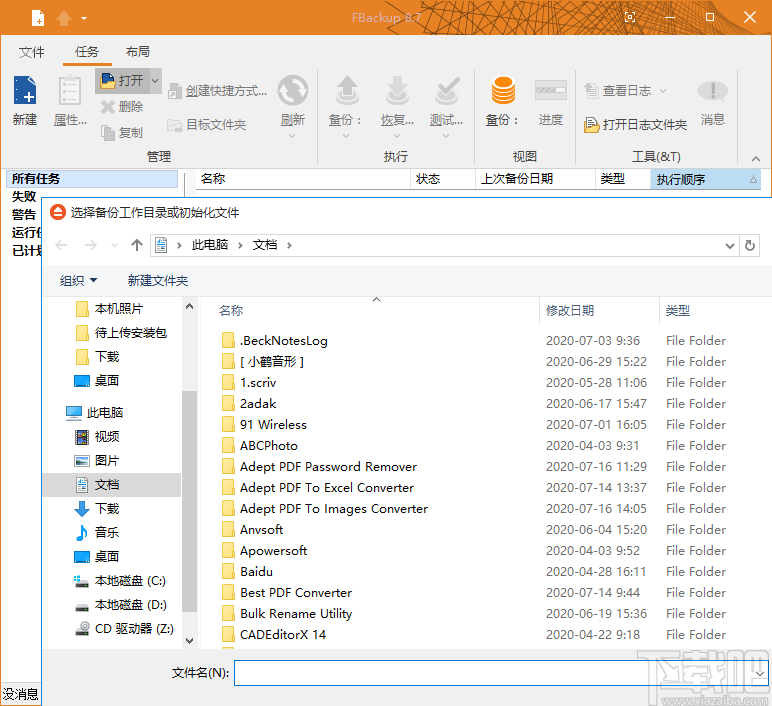Select the Progress (进度) view icon
772x706 pixels.
(x=550, y=90)
